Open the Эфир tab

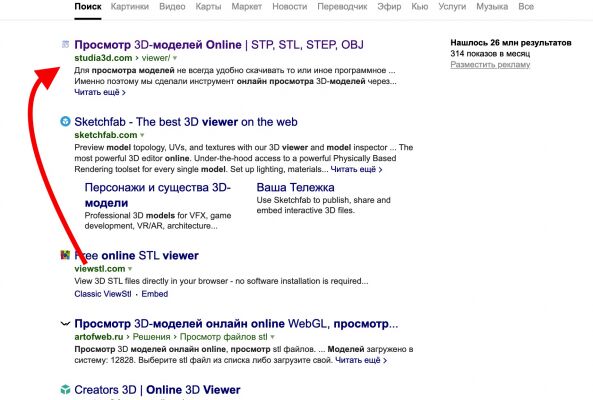point(389,6)
